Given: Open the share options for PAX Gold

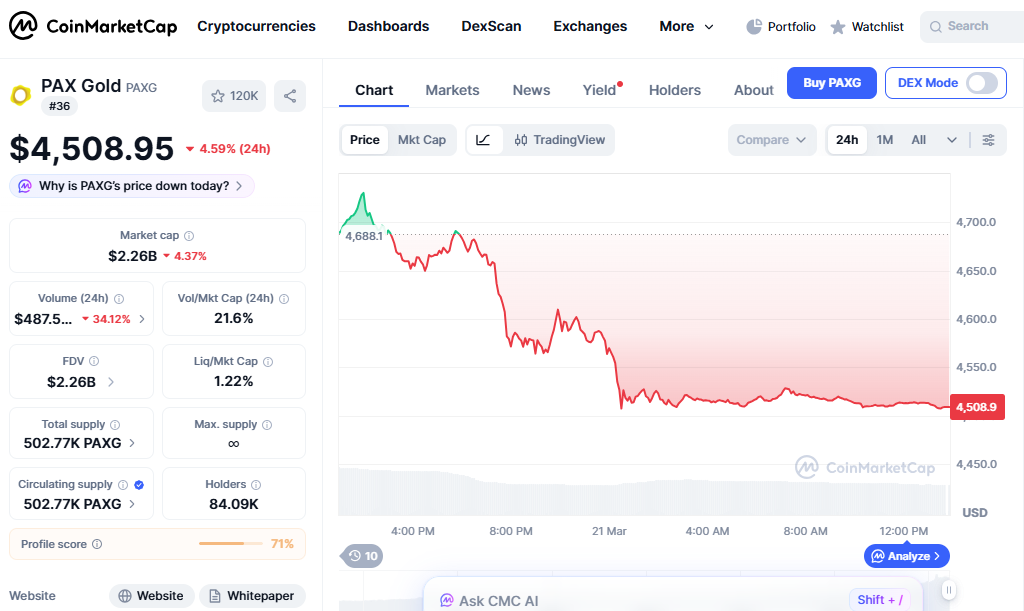Looking at the screenshot, I should point(290,95).
